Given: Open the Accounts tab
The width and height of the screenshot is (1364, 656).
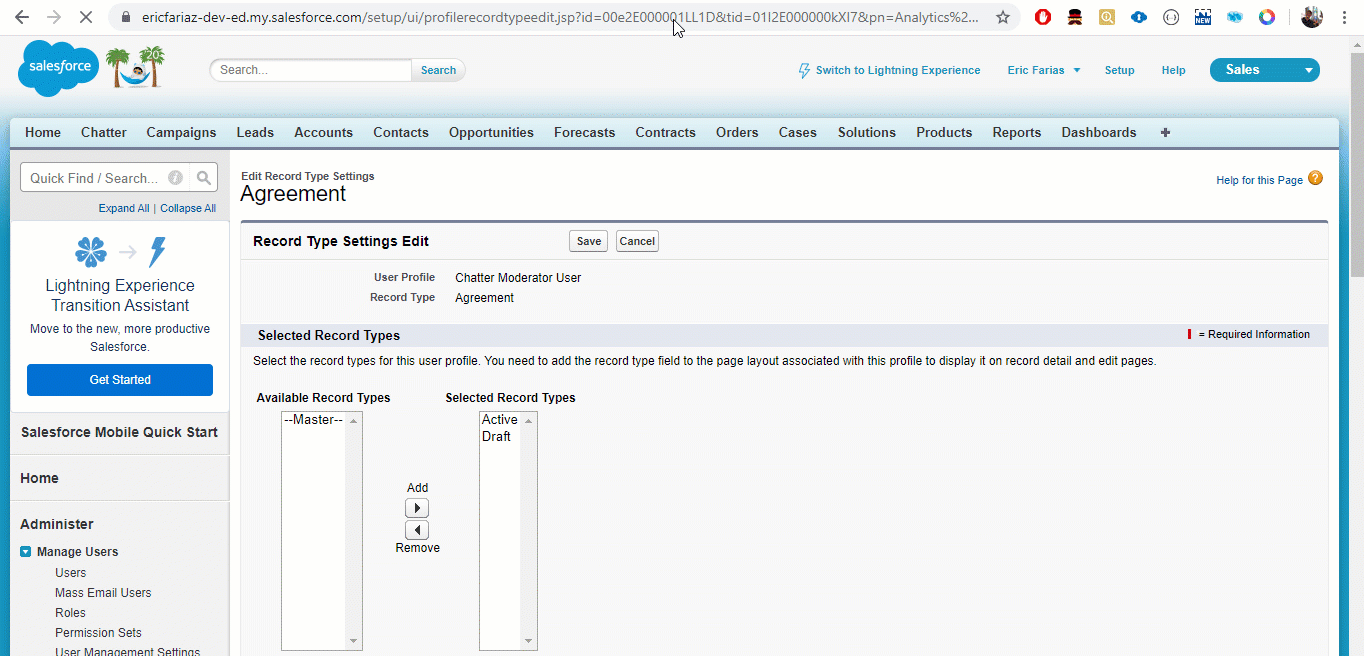Looking at the screenshot, I should pos(323,132).
